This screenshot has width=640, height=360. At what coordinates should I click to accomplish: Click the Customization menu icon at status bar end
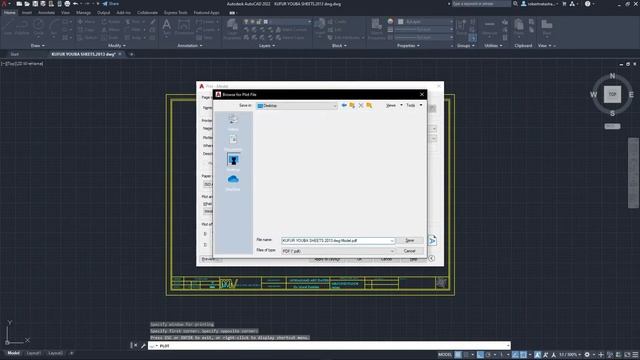point(636,355)
